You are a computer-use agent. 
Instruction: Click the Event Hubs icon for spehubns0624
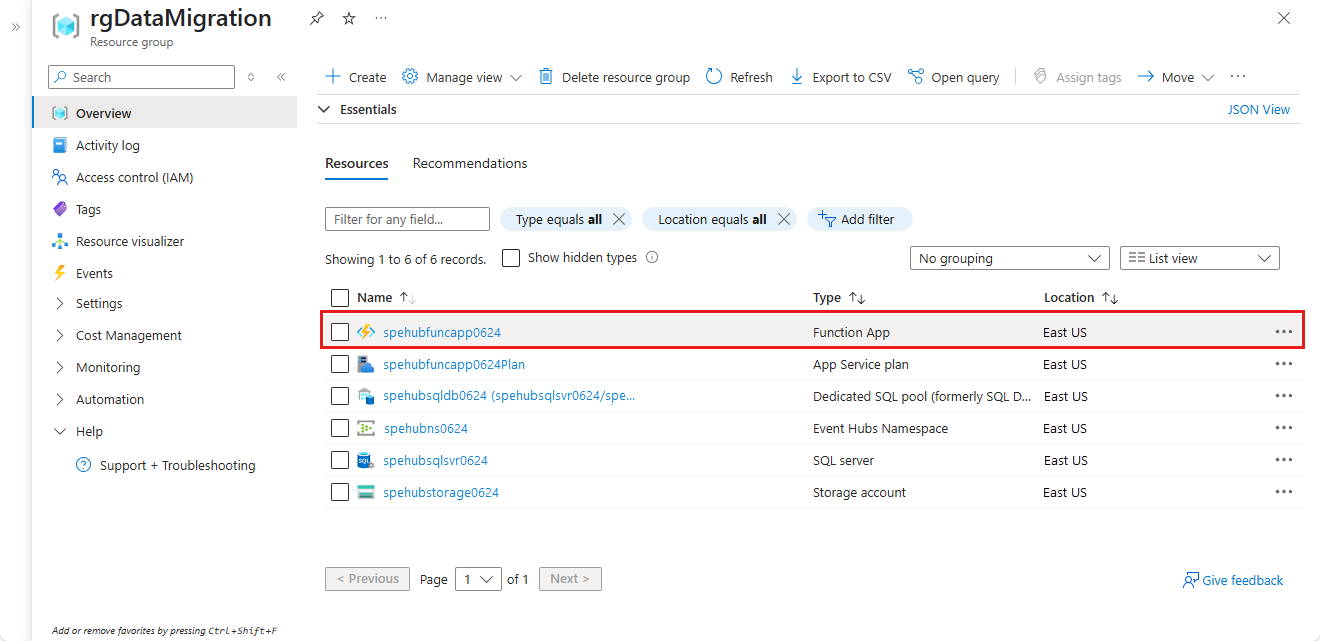pos(366,428)
